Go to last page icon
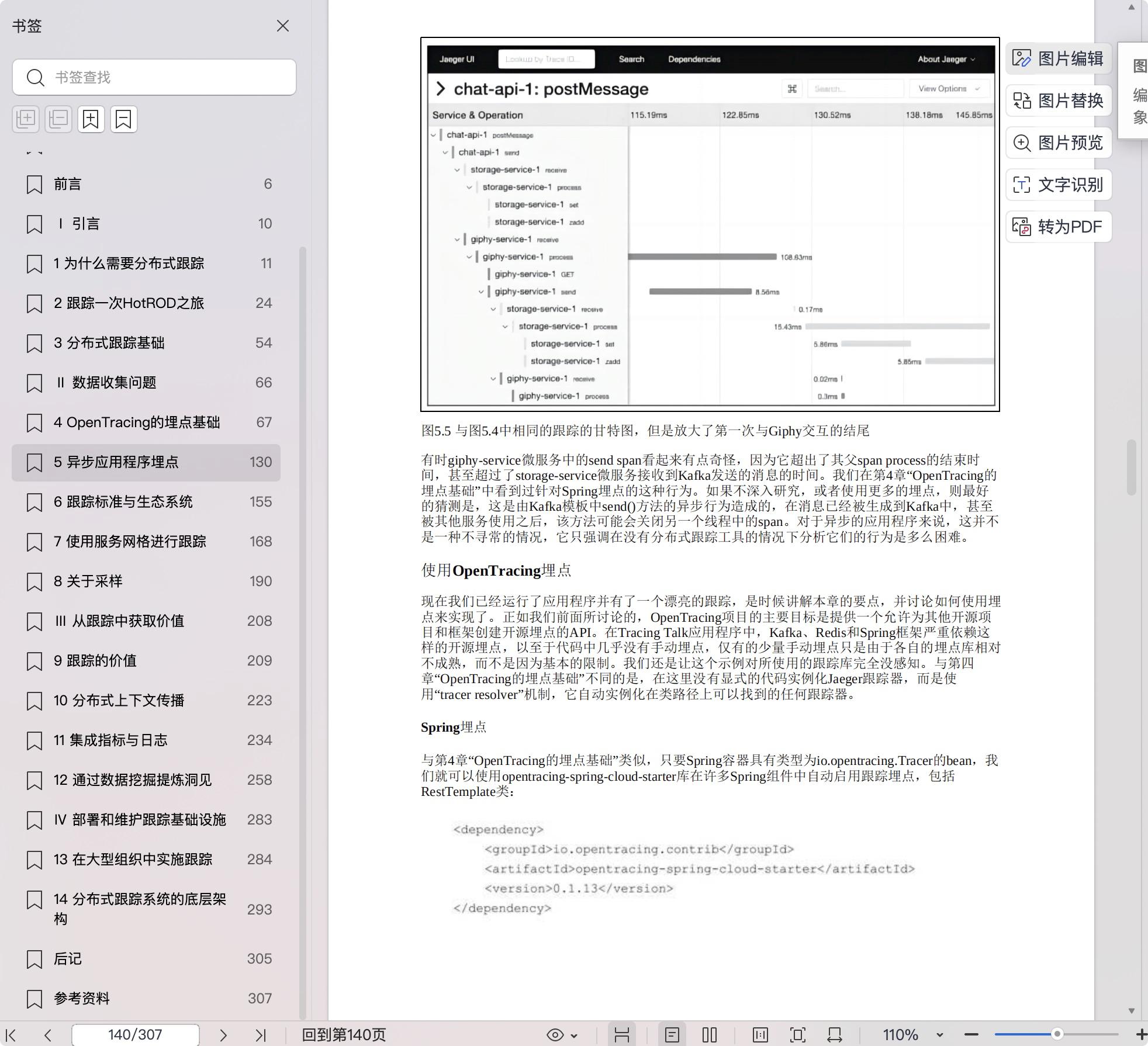The width and height of the screenshot is (1148, 1046). point(261,1035)
